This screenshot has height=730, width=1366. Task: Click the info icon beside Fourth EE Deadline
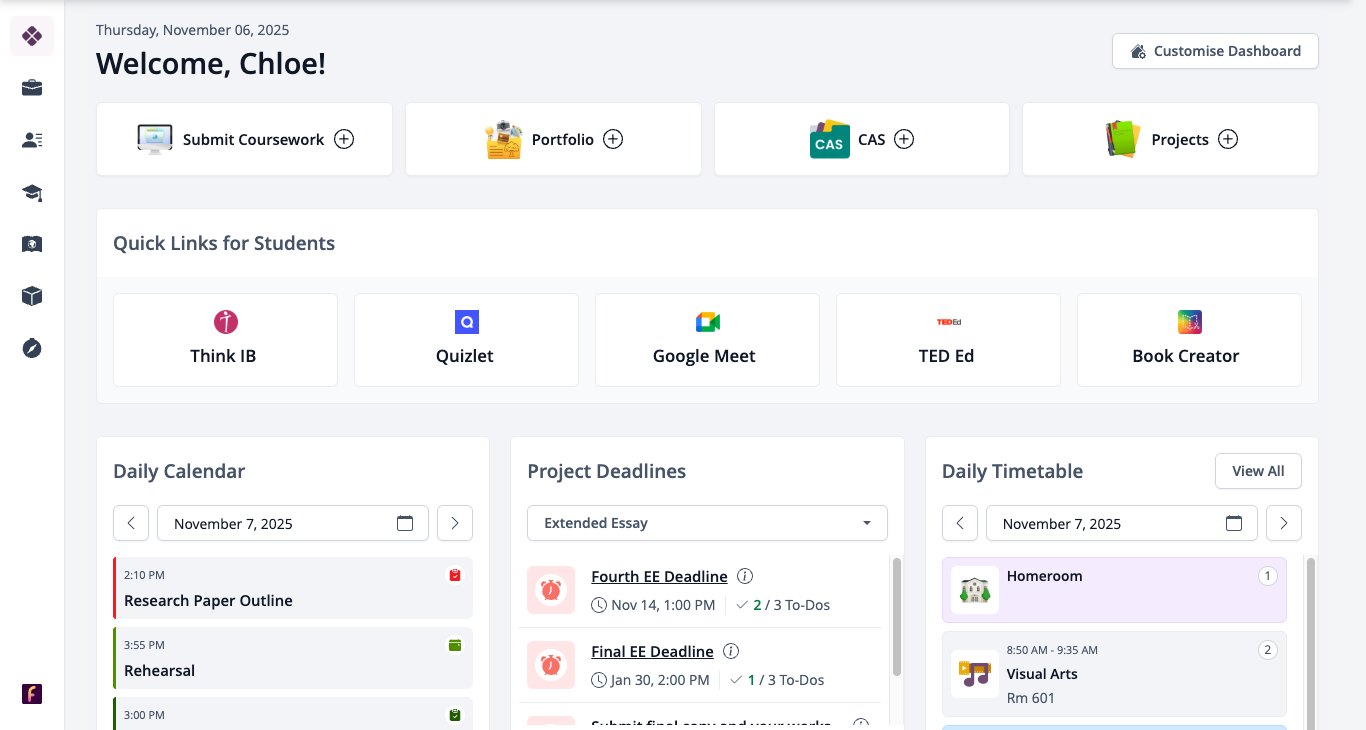click(745, 576)
